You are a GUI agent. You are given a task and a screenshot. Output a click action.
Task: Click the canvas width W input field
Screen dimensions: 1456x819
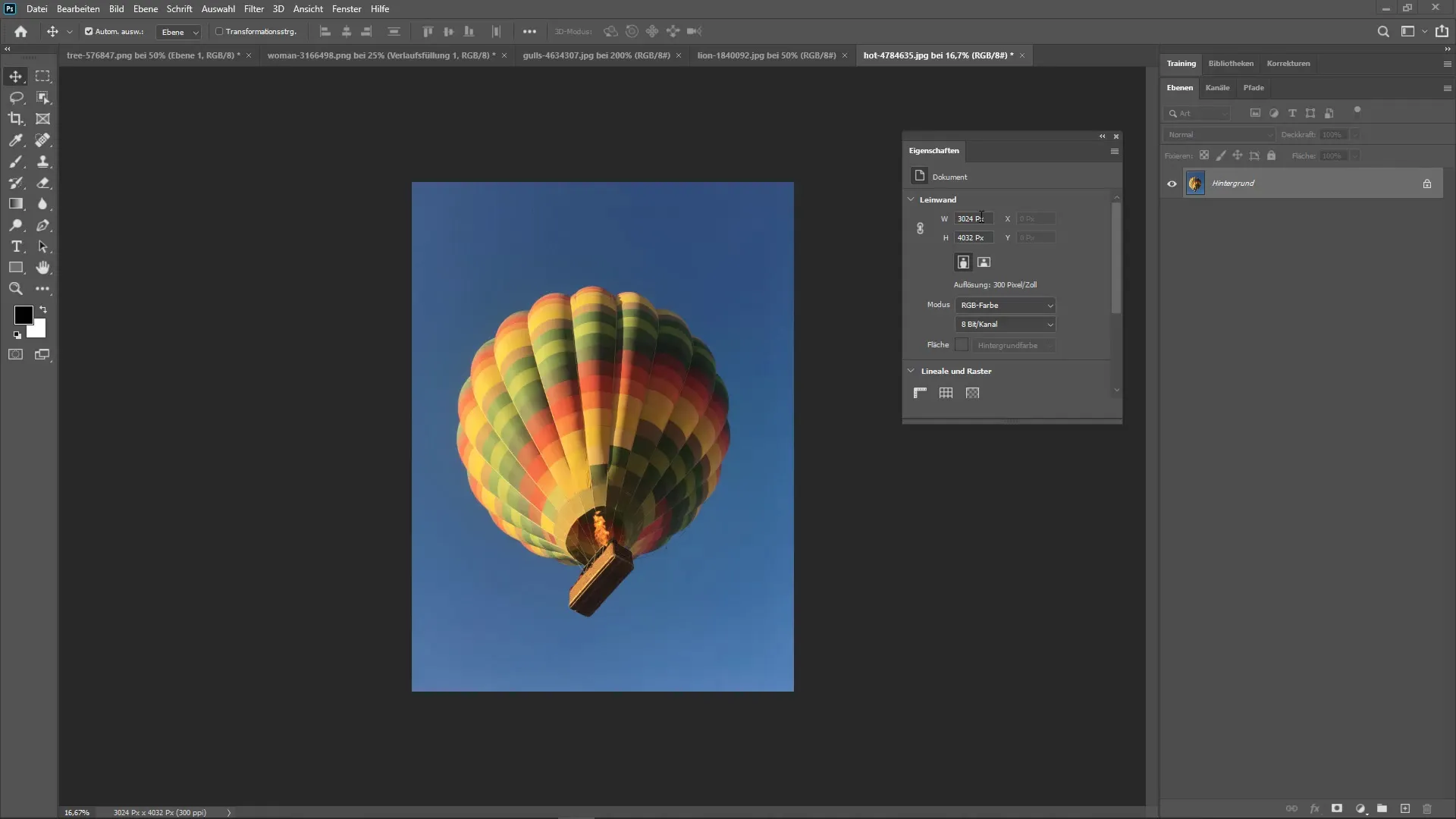(x=973, y=218)
